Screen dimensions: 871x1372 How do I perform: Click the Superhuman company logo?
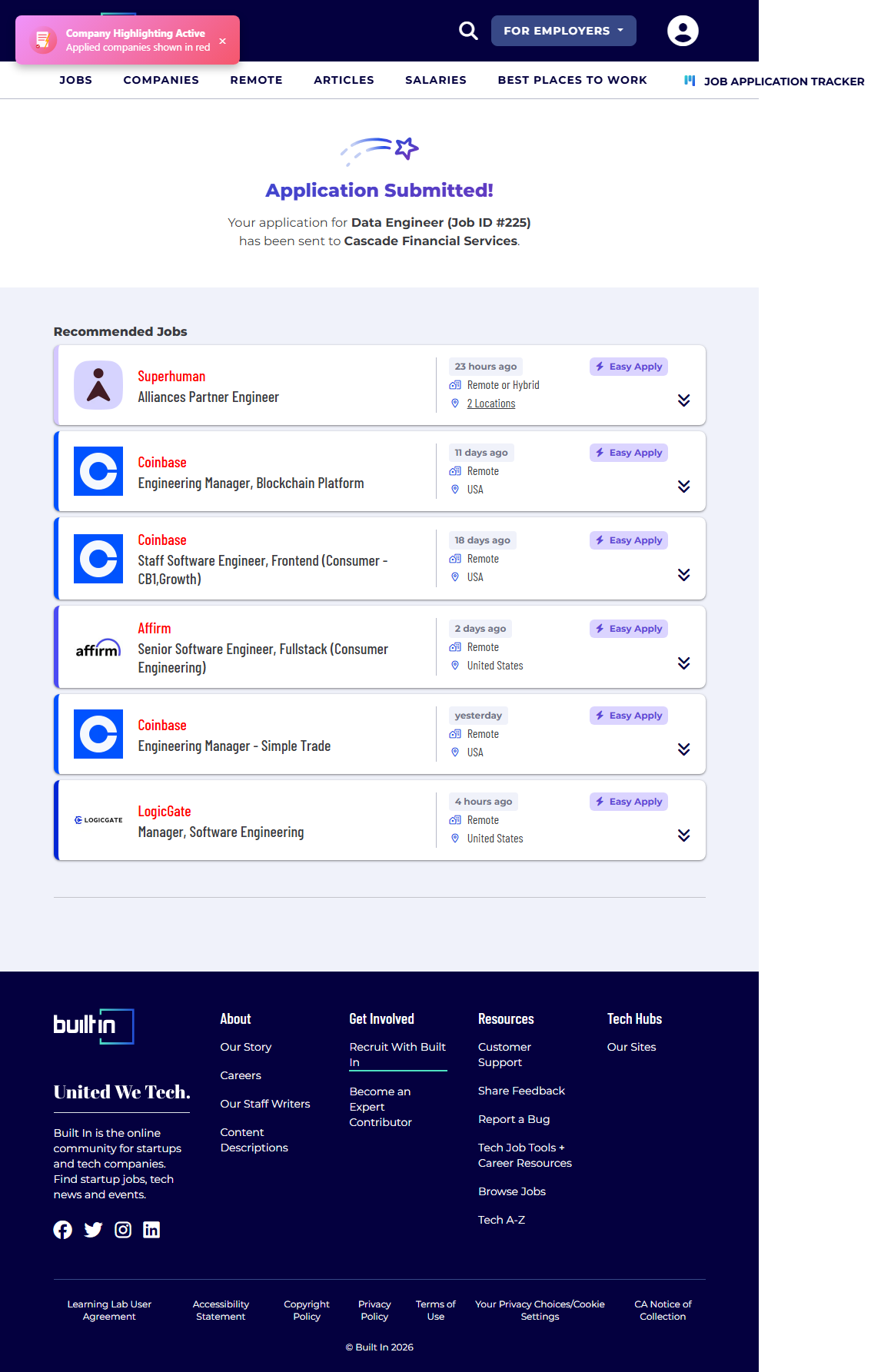coord(98,385)
